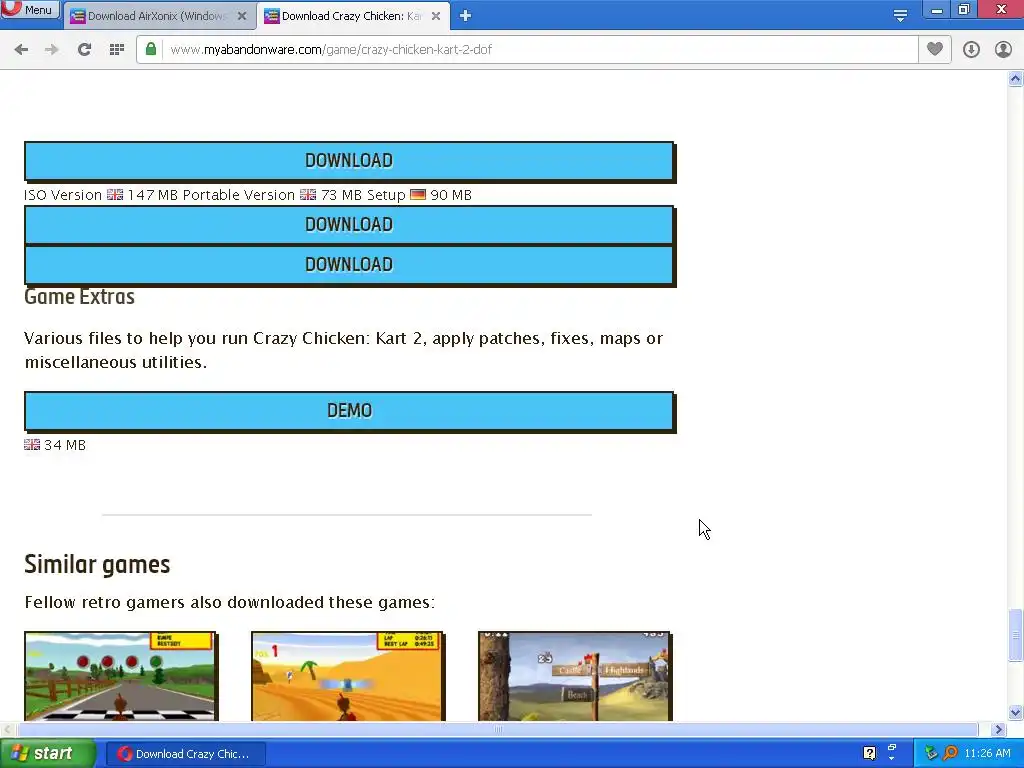
Task: Click the 'Portable Version' text
Action: 238,195
